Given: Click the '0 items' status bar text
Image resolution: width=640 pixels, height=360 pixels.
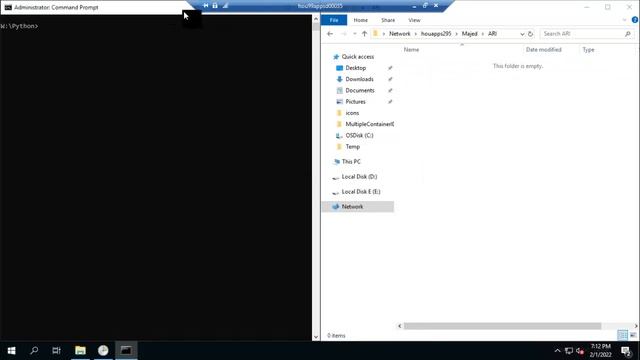Looking at the screenshot, I should pos(336,336).
